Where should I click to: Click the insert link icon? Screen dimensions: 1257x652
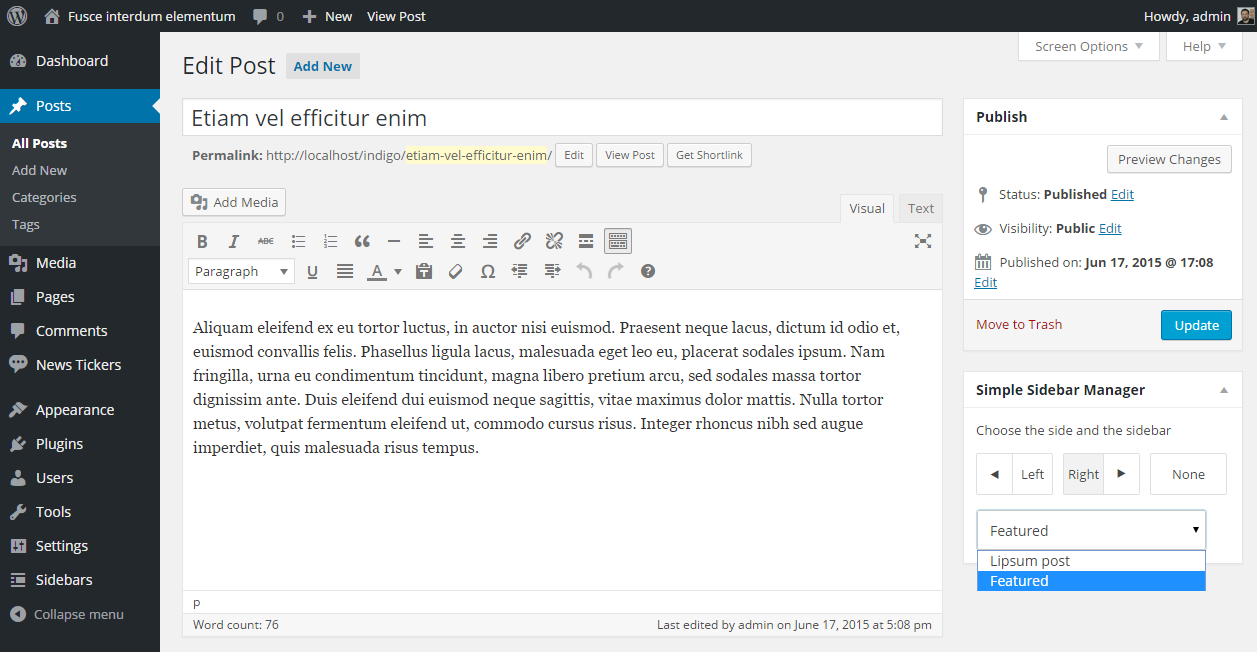pyautogui.click(x=522, y=241)
